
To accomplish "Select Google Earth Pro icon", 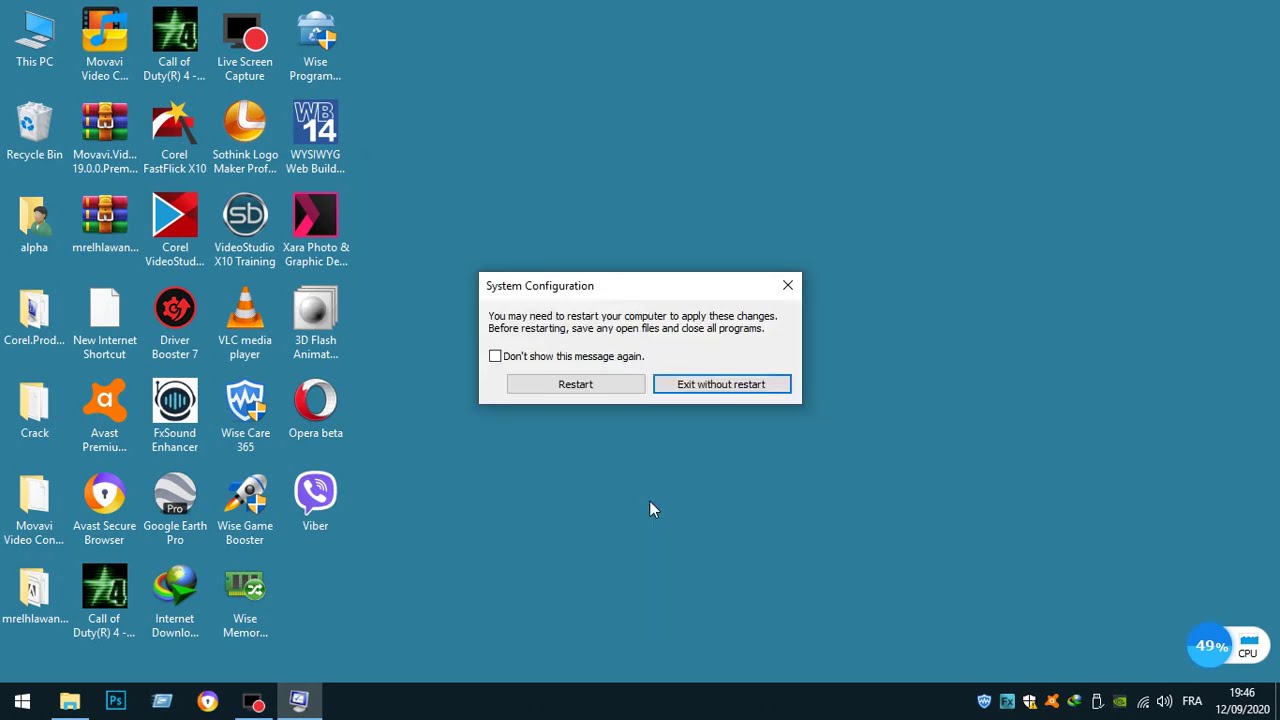I will (x=175, y=510).
